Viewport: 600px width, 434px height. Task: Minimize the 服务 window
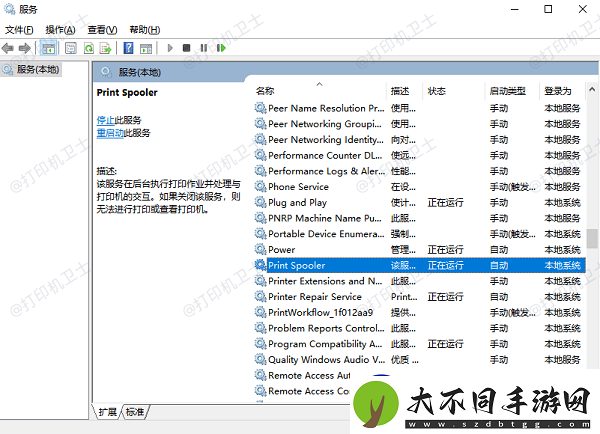(515, 9)
